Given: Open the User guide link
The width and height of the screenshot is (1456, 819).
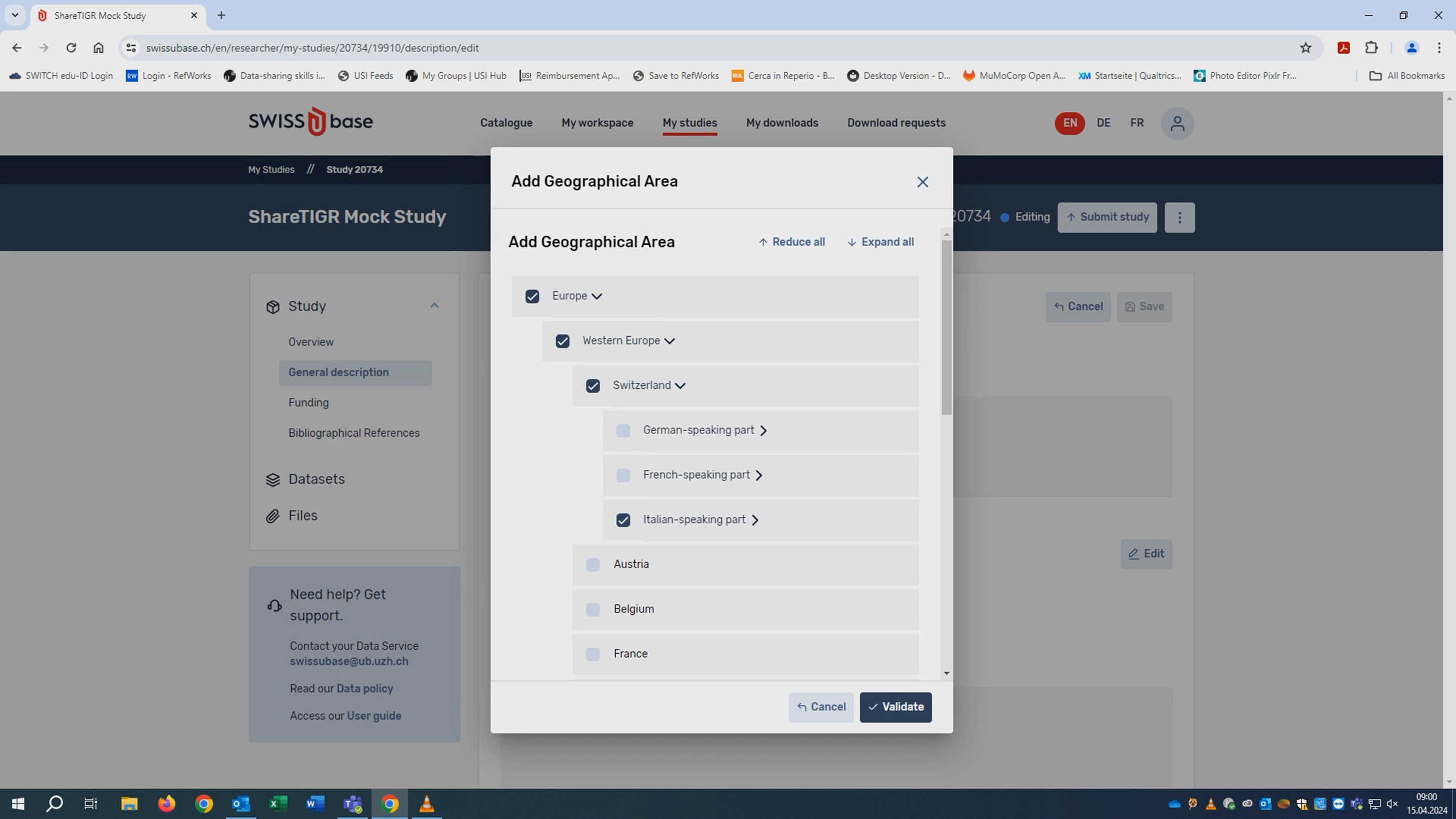Looking at the screenshot, I should [x=374, y=715].
